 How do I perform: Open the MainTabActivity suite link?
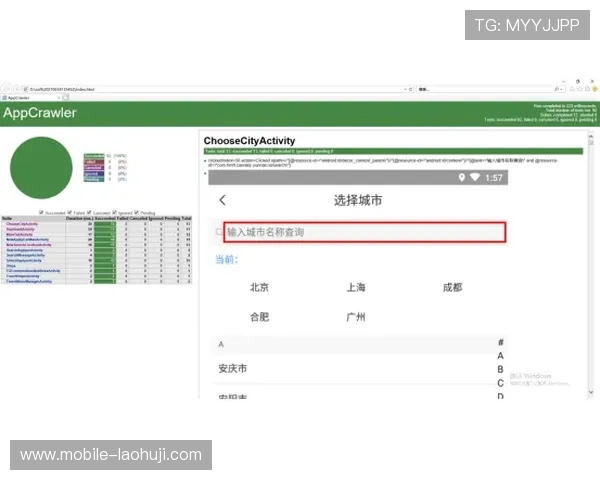click(20, 234)
